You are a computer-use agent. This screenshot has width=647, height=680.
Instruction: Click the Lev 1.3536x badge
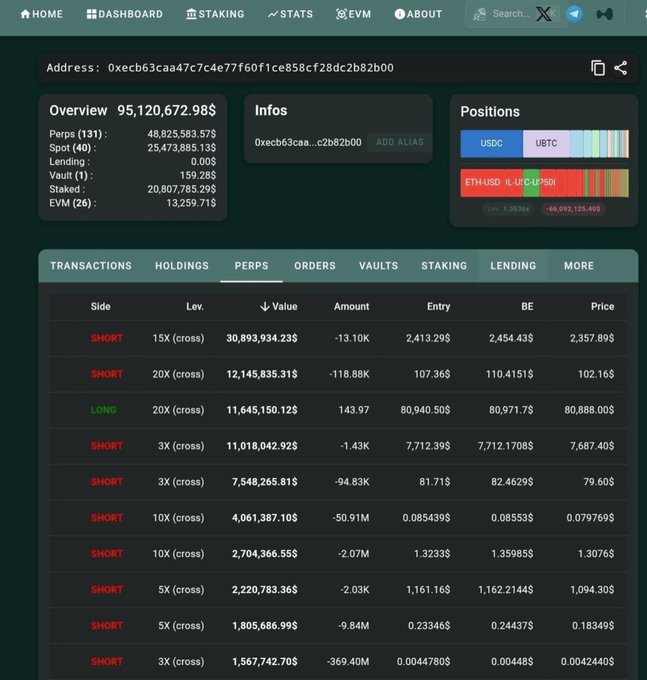coord(508,209)
